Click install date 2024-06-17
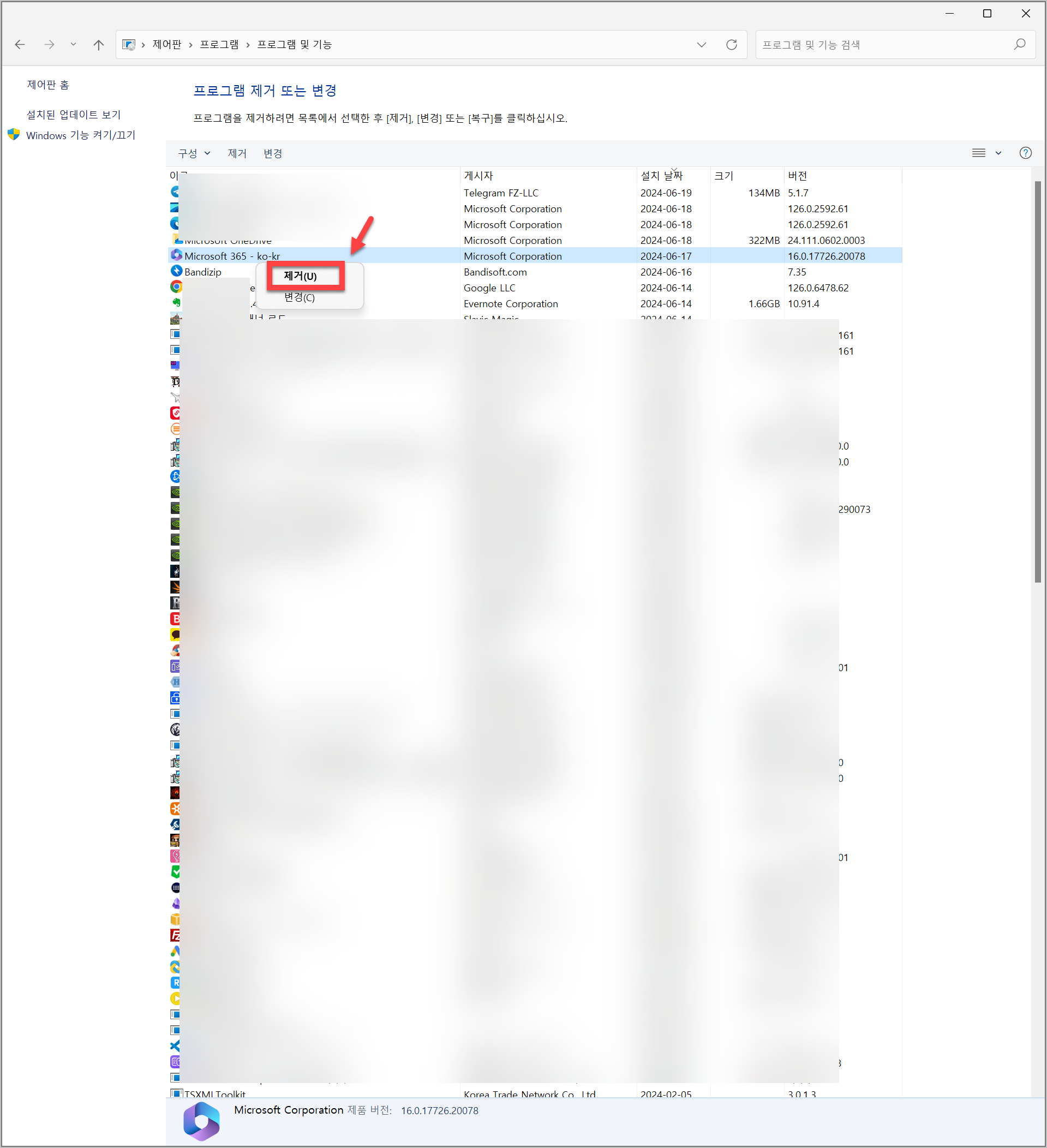The width and height of the screenshot is (1047, 1148). click(666, 256)
